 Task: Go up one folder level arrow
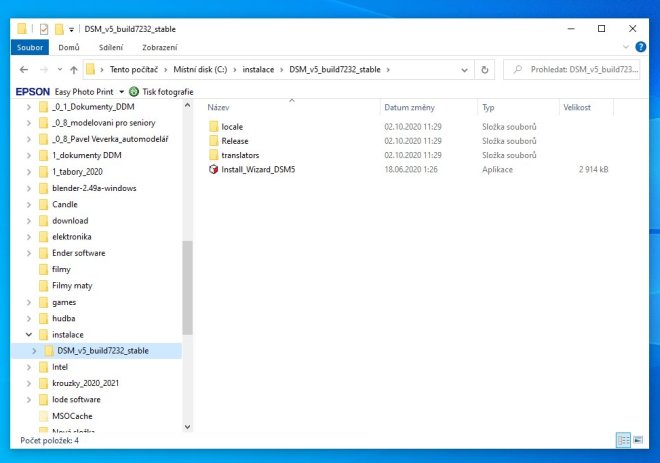tap(74, 70)
